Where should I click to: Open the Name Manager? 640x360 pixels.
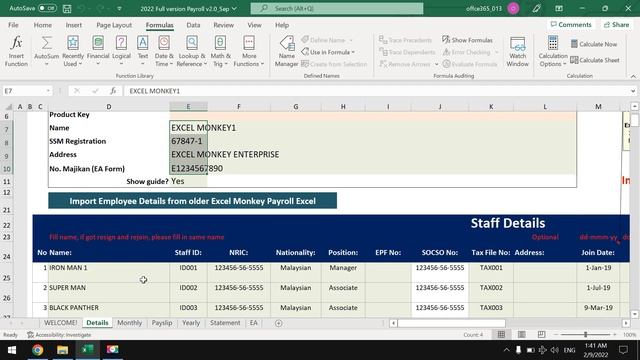(x=287, y=51)
